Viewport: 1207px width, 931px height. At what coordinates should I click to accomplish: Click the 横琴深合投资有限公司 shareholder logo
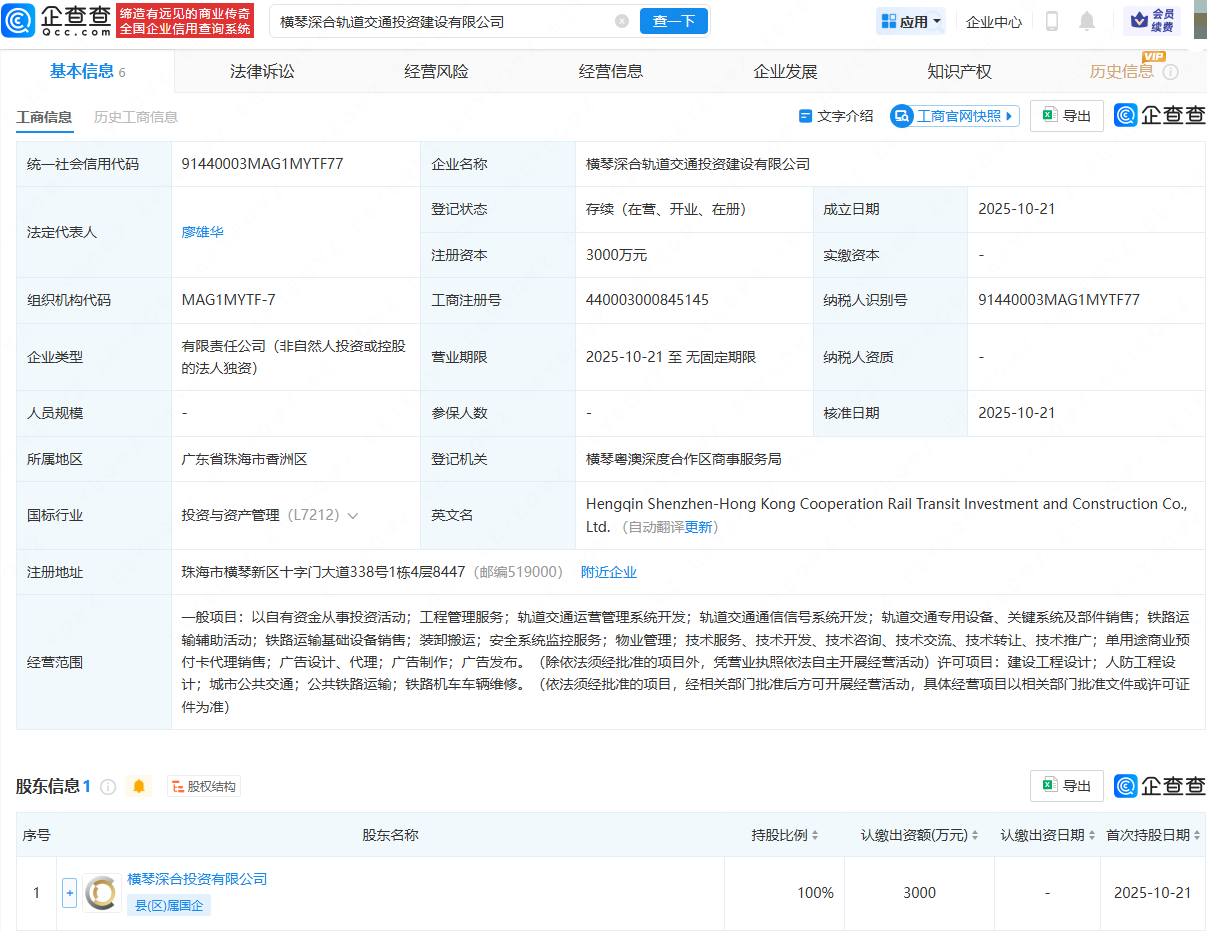(x=101, y=893)
